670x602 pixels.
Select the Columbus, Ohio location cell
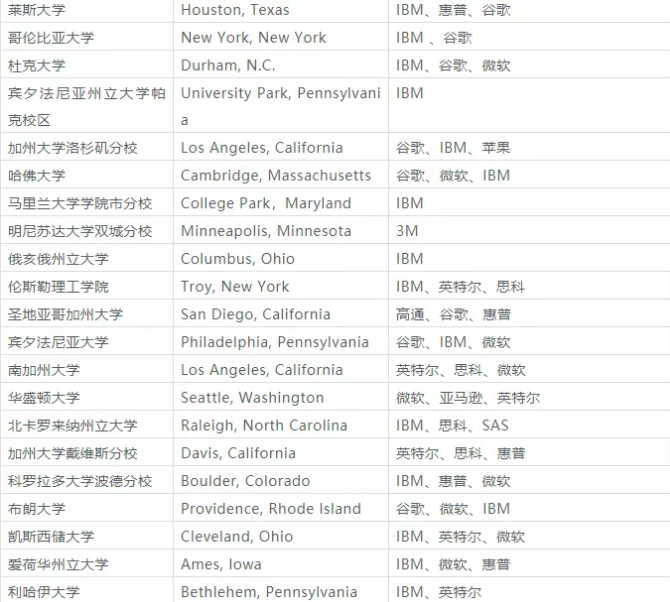coord(238,259)
